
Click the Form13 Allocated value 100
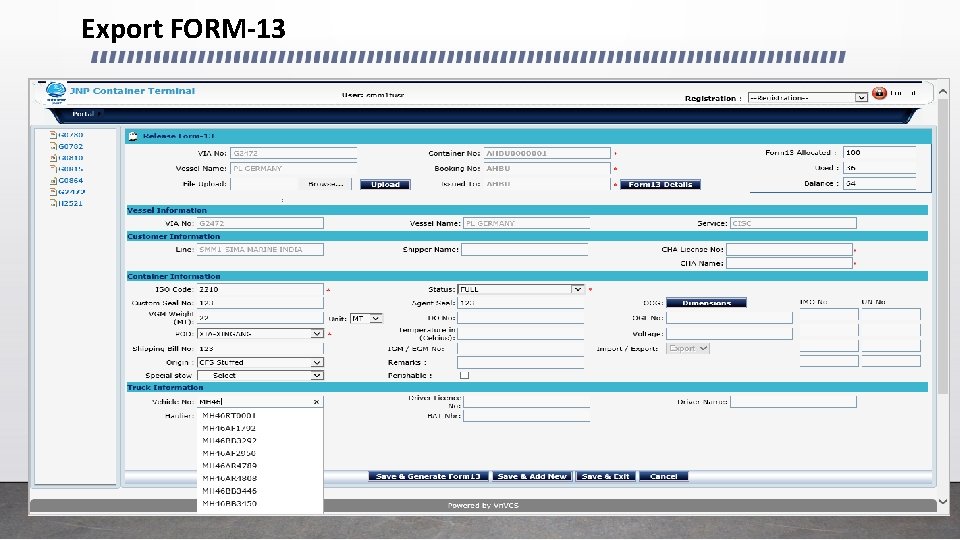click(879, 152)
